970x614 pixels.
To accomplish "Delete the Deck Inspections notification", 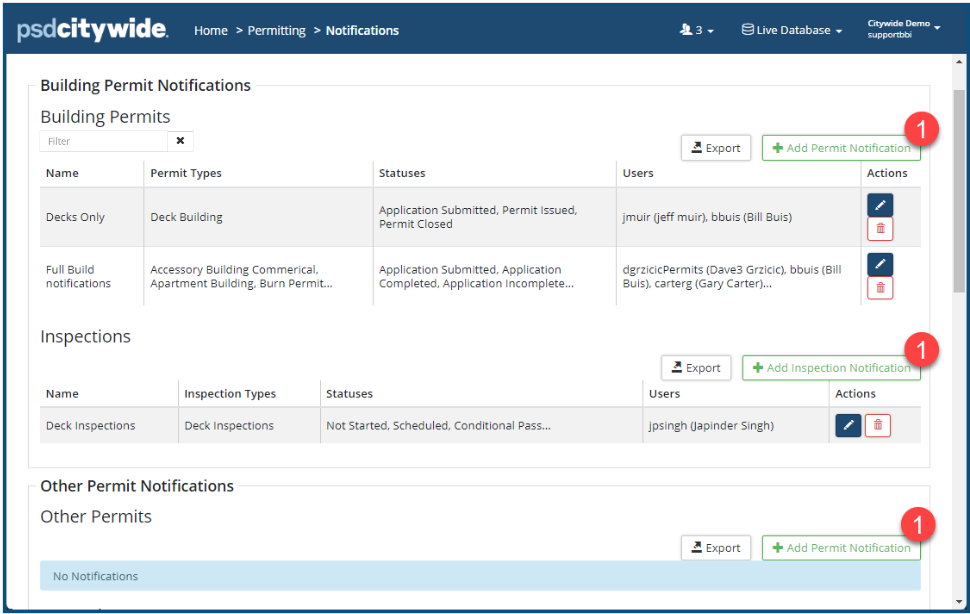I will (878, 425).
